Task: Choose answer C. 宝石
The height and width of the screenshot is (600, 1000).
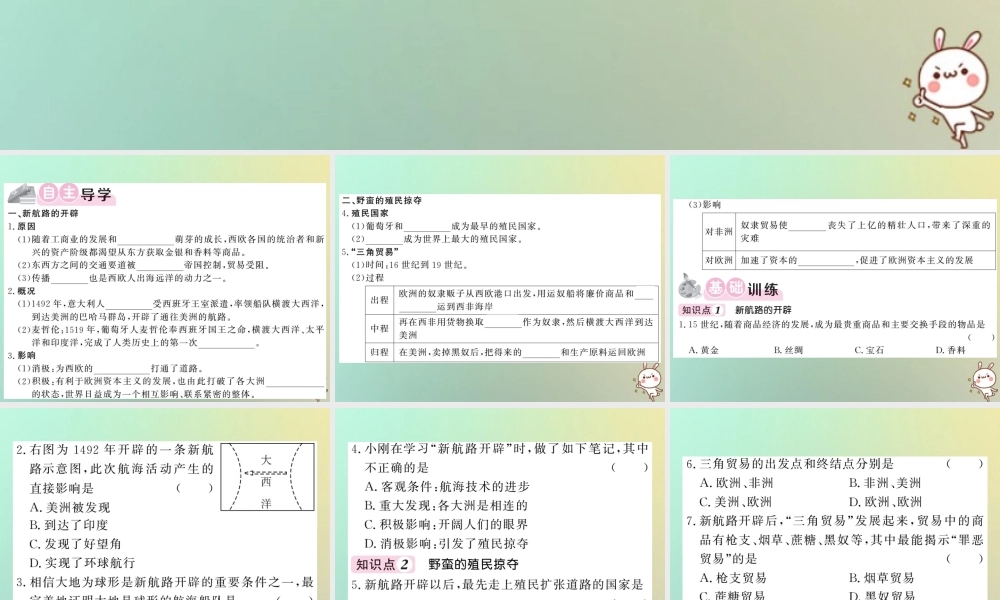Action: point(869,350)
